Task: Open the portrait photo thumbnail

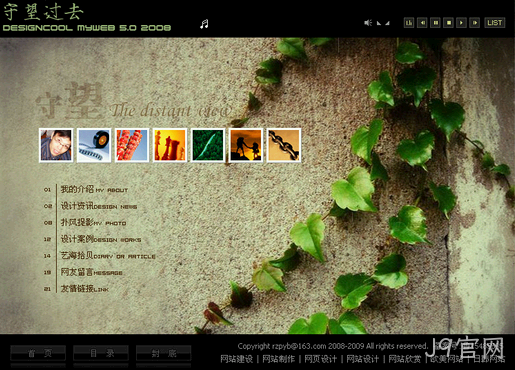Action: [56, 145]
